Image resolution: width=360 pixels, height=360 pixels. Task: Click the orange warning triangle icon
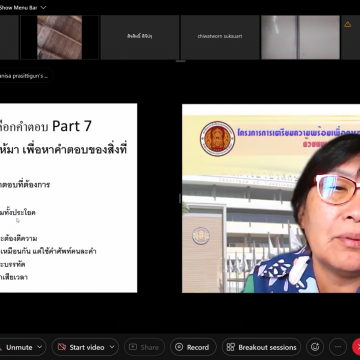(x=348, y=24)
